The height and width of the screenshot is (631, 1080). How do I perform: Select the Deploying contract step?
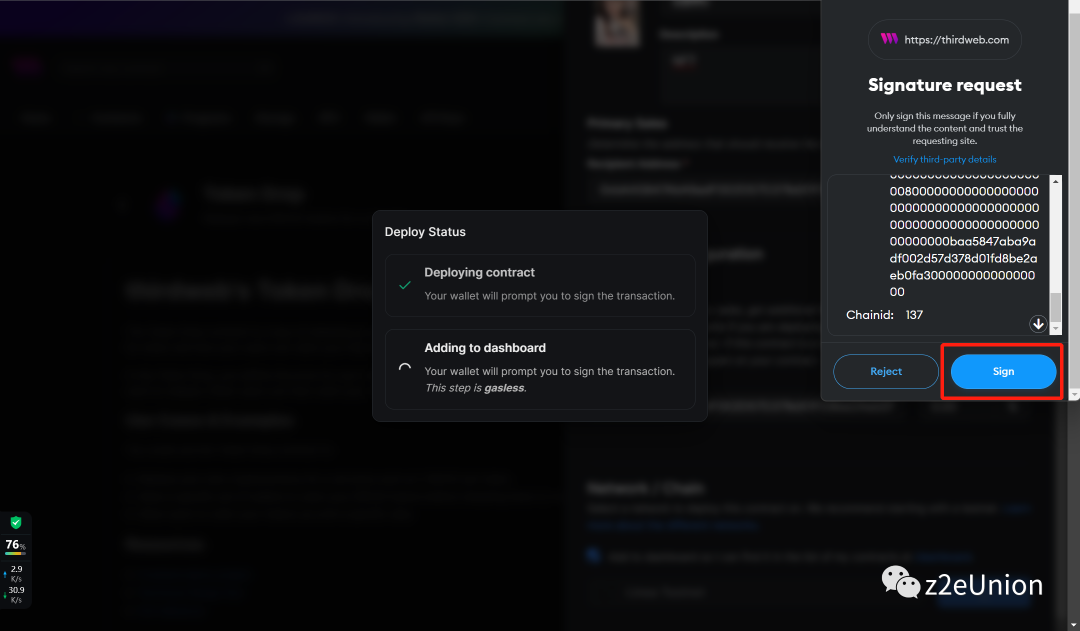(x=540, y=285)
